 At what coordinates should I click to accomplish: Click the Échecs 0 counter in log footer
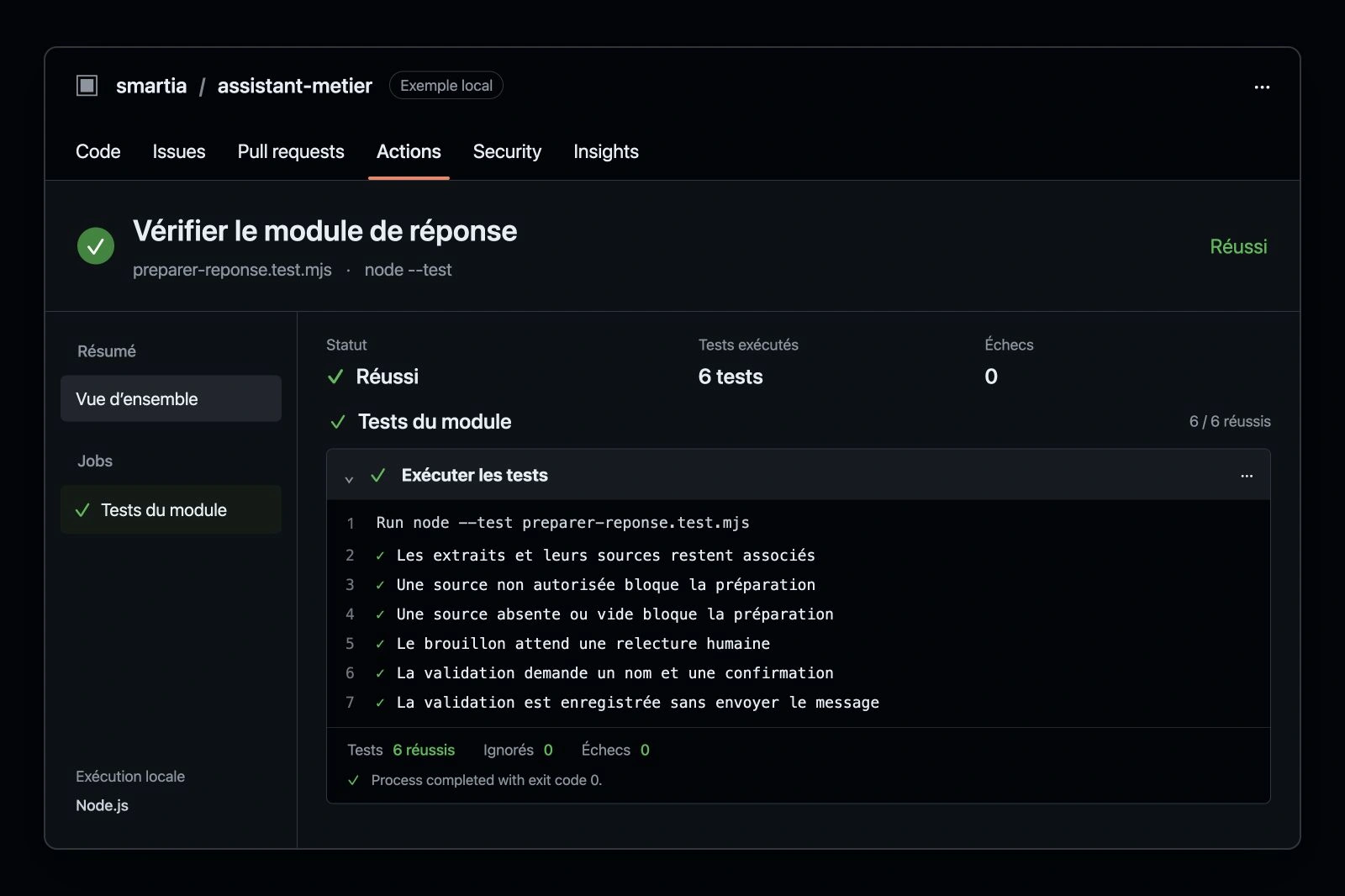[x=615, y=750]
